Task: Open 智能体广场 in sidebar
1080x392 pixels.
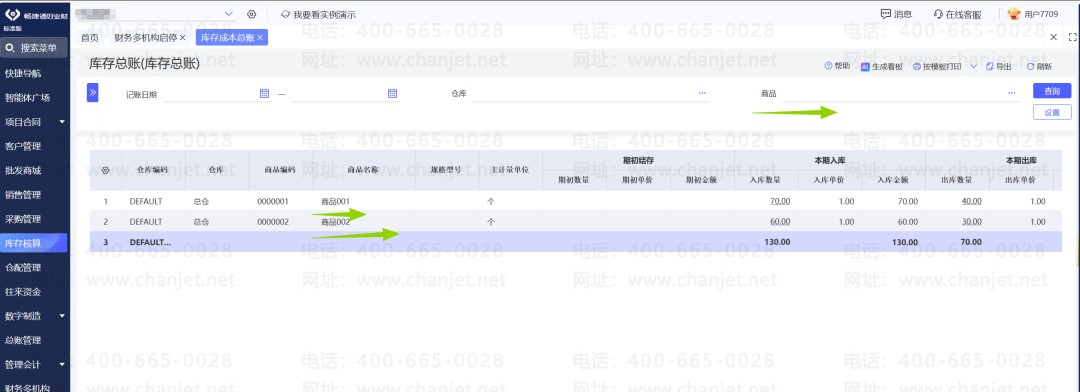Action: point(27,97)
